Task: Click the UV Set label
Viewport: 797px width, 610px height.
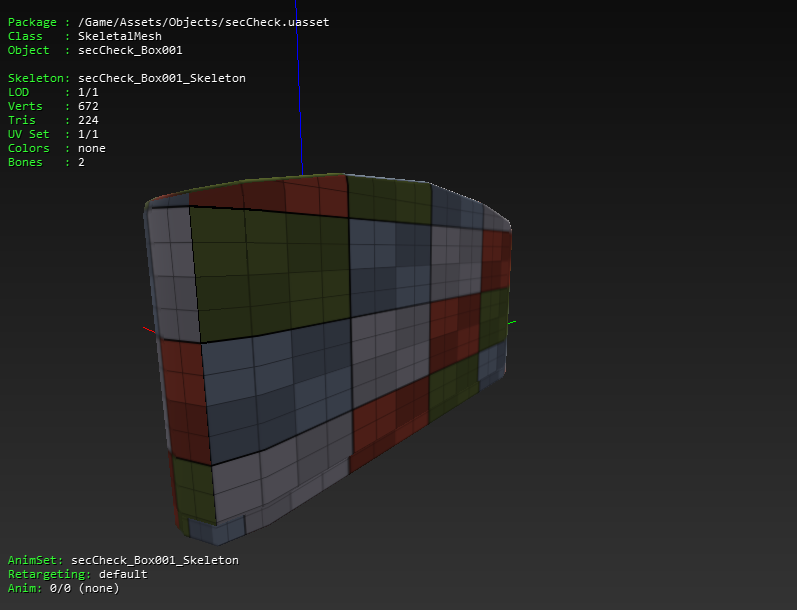Action: pyautogui.click(x=28, y=134)
